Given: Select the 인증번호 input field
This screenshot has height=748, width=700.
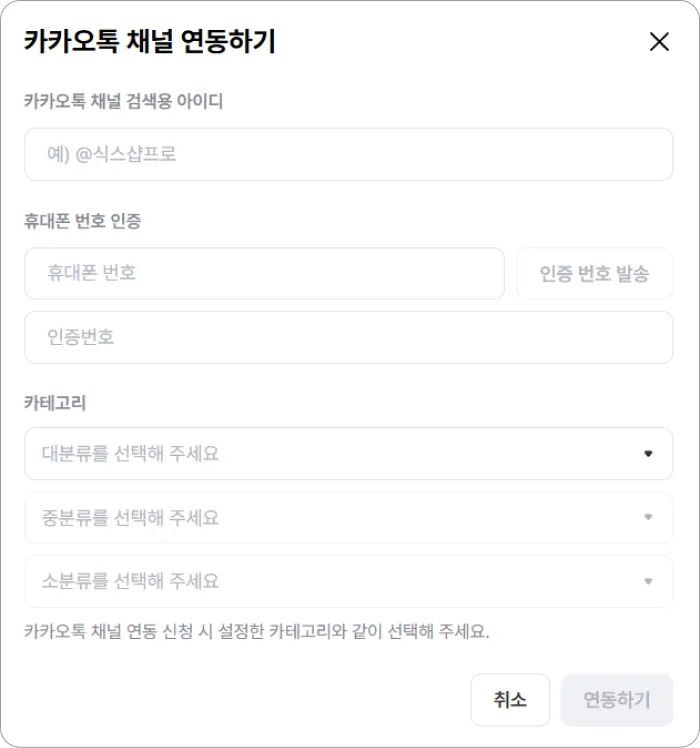Looking at the screenshot, I should tap(348, 337).
